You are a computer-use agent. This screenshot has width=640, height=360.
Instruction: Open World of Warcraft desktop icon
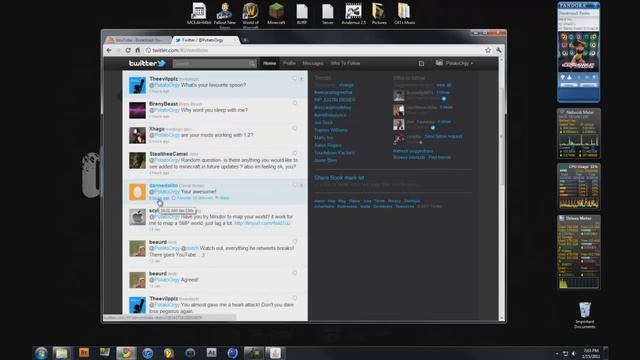click(x=251, y=15)
